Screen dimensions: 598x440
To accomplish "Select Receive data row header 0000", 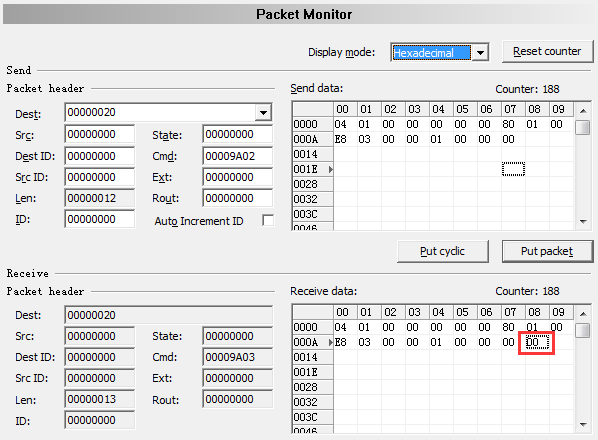I will 313,327.
